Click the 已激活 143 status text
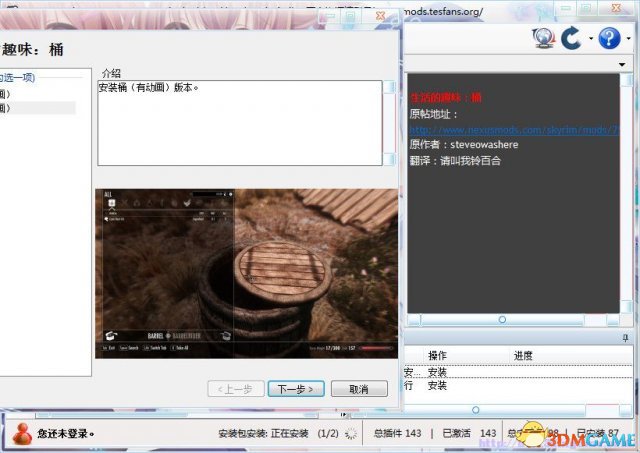Screen dimensions: 640x453 click(469, 433)
